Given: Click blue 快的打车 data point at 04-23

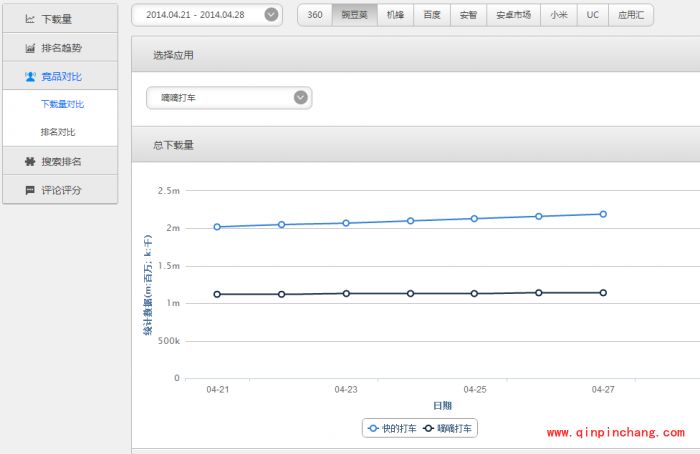Looking at the screenshot, I should [346, 223].
